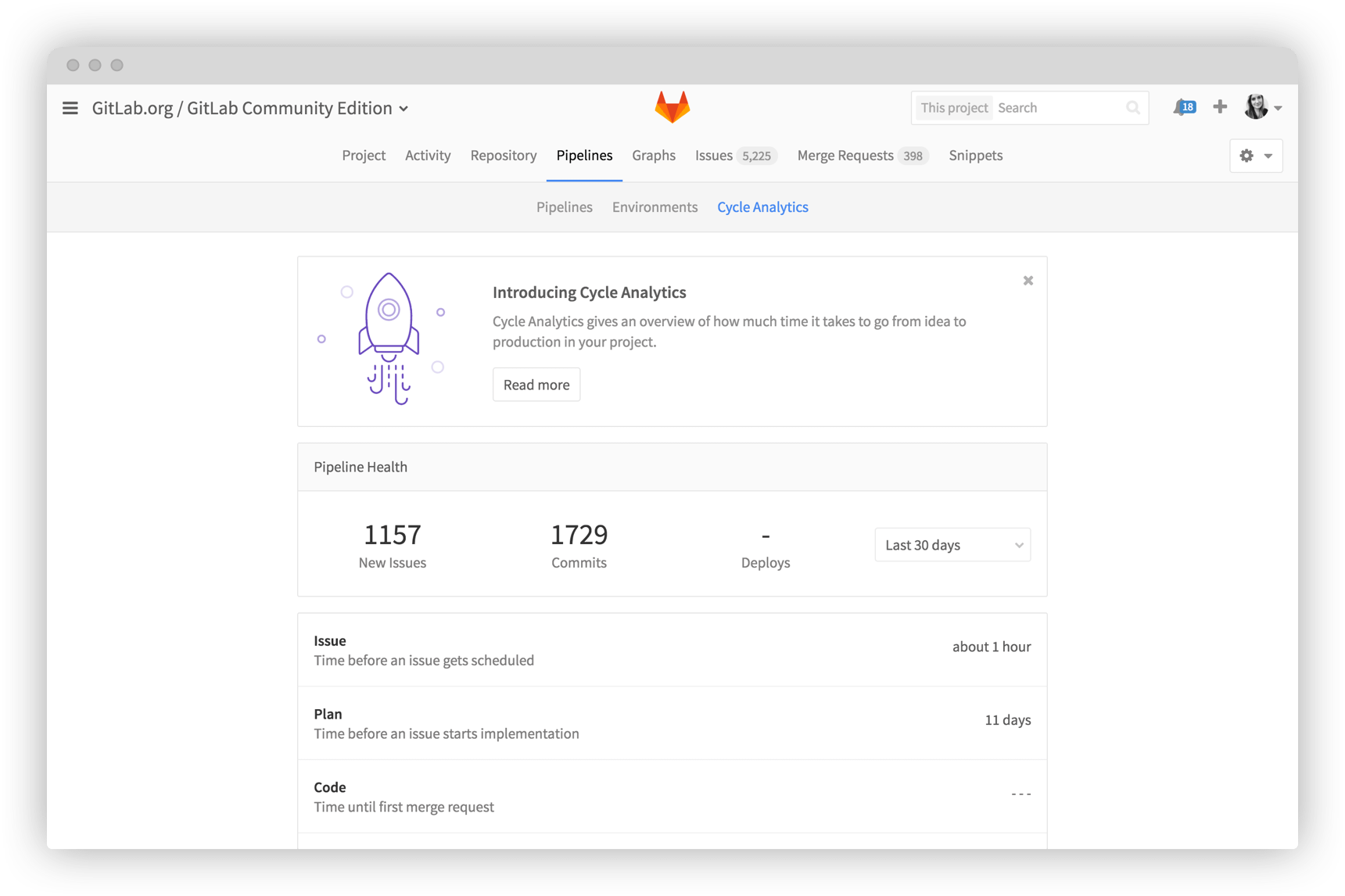Click the search magnifier icon
Image resolution: width=1345 pixels, height=896 pixels.
[x=1133, y=108]
